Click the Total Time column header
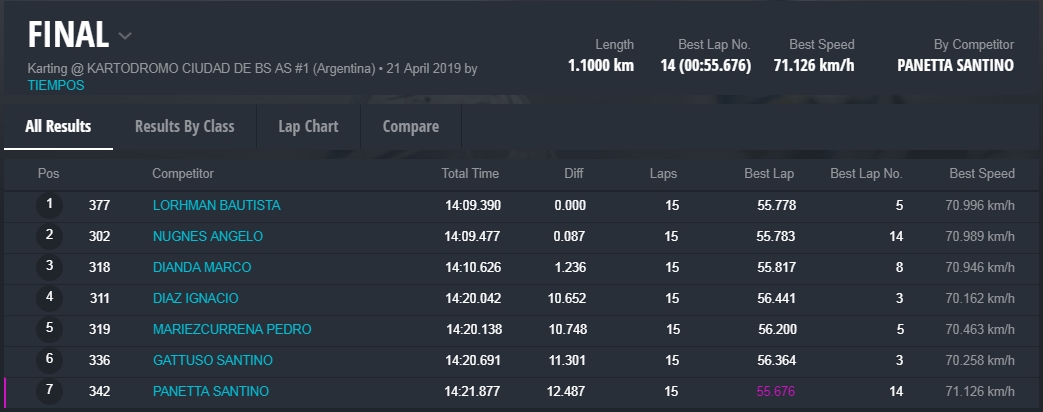Screen dimensions: 1043x412 (470, 174)
